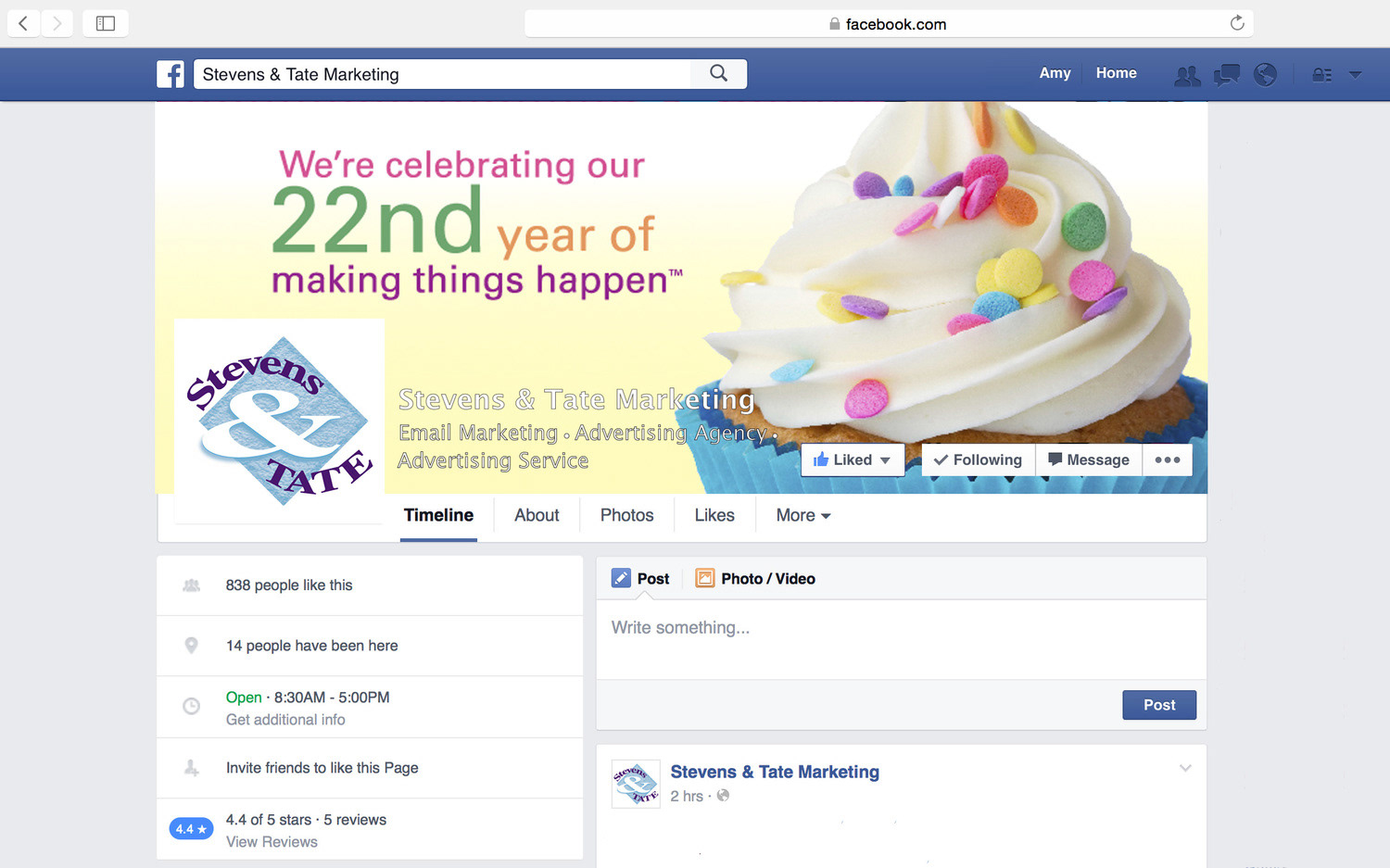Image resolution: width=1390 pixels, height=868 pixels.
Task: Open the messages chat icon
Action: (x=1227, y=75)
